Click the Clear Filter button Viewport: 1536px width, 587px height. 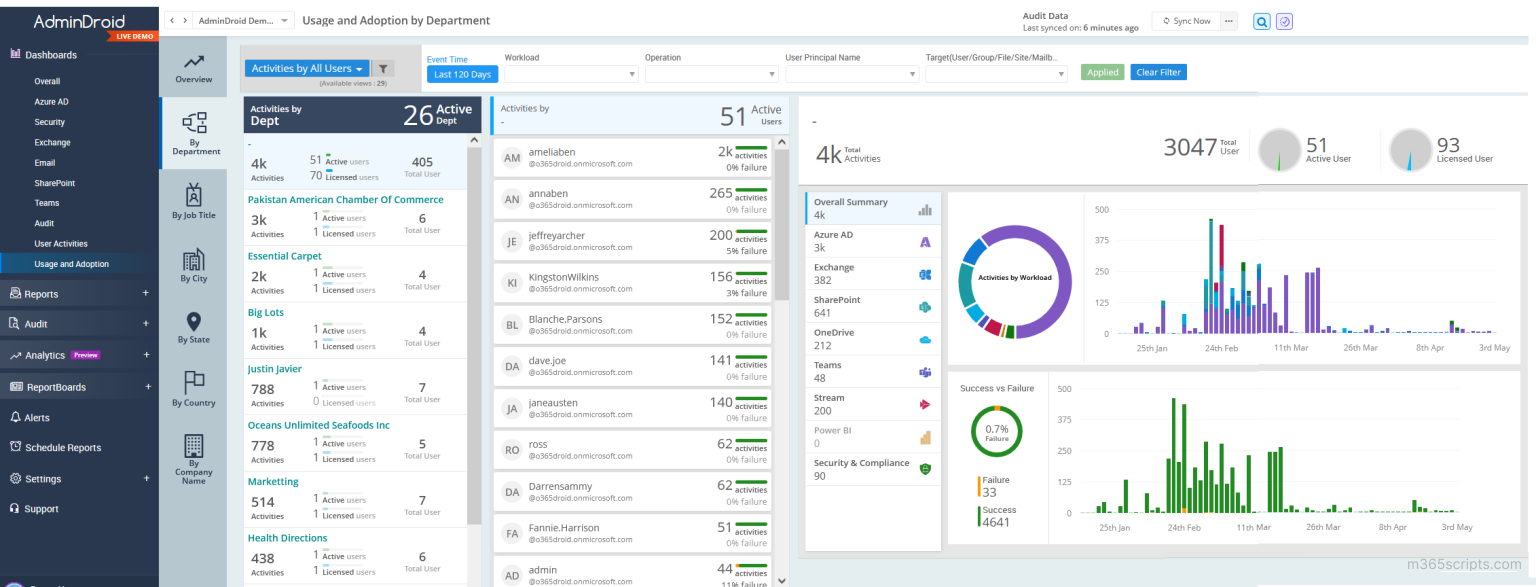tap(1158, 72)
